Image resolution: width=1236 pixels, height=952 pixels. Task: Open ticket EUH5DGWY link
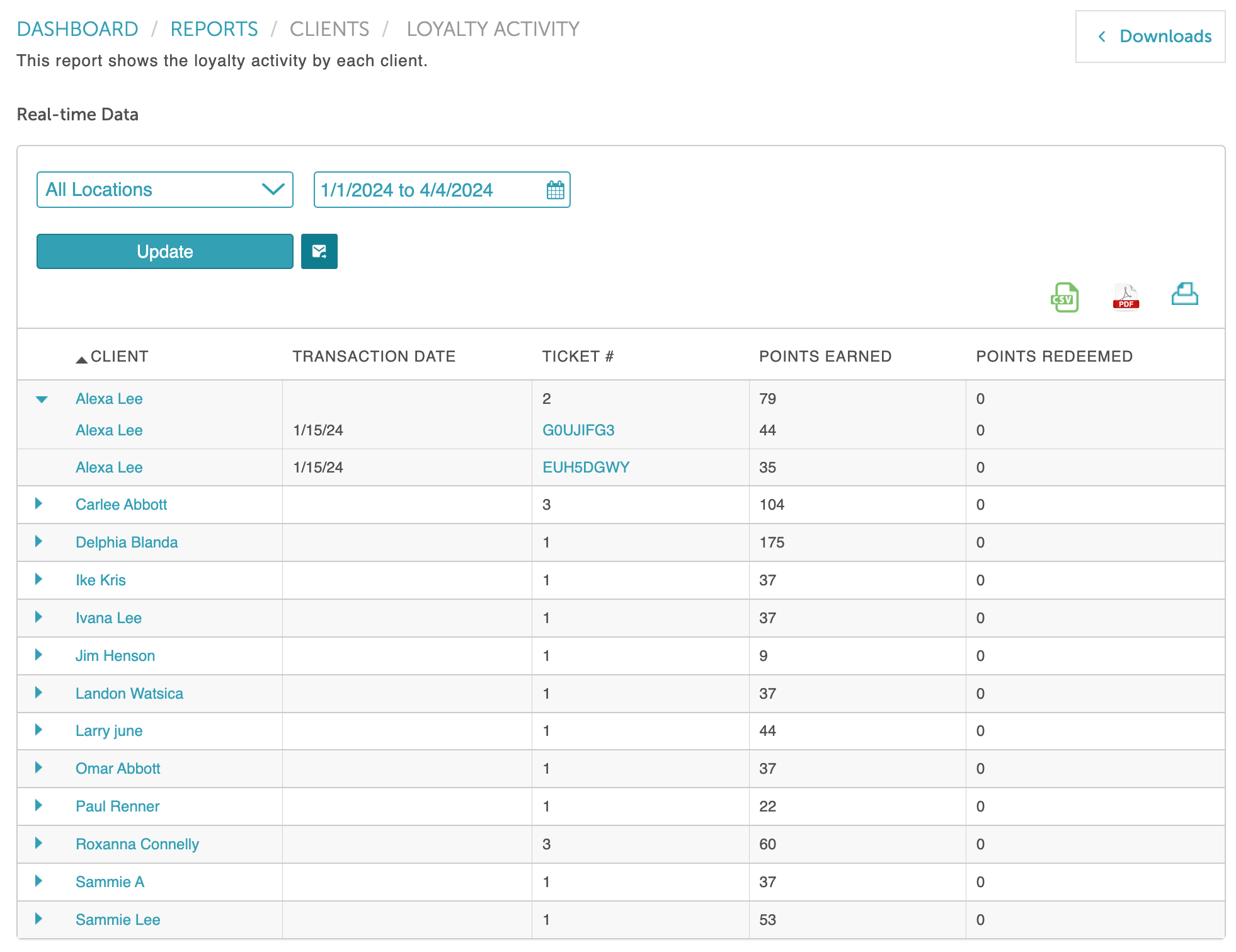pos(586,467)
